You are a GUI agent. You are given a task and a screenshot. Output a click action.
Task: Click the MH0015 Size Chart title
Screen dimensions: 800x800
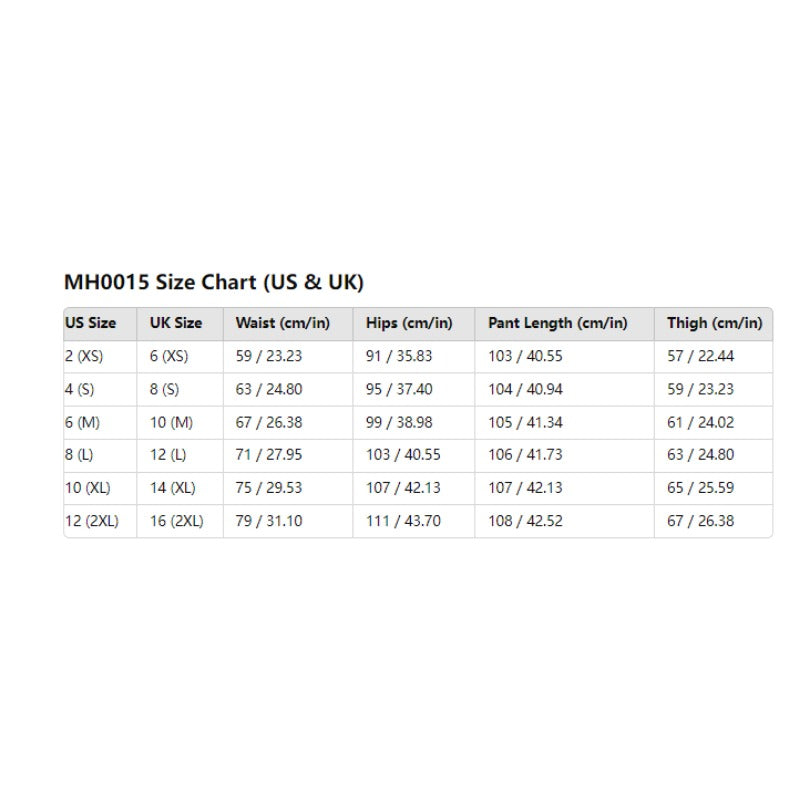pos(214,282)
